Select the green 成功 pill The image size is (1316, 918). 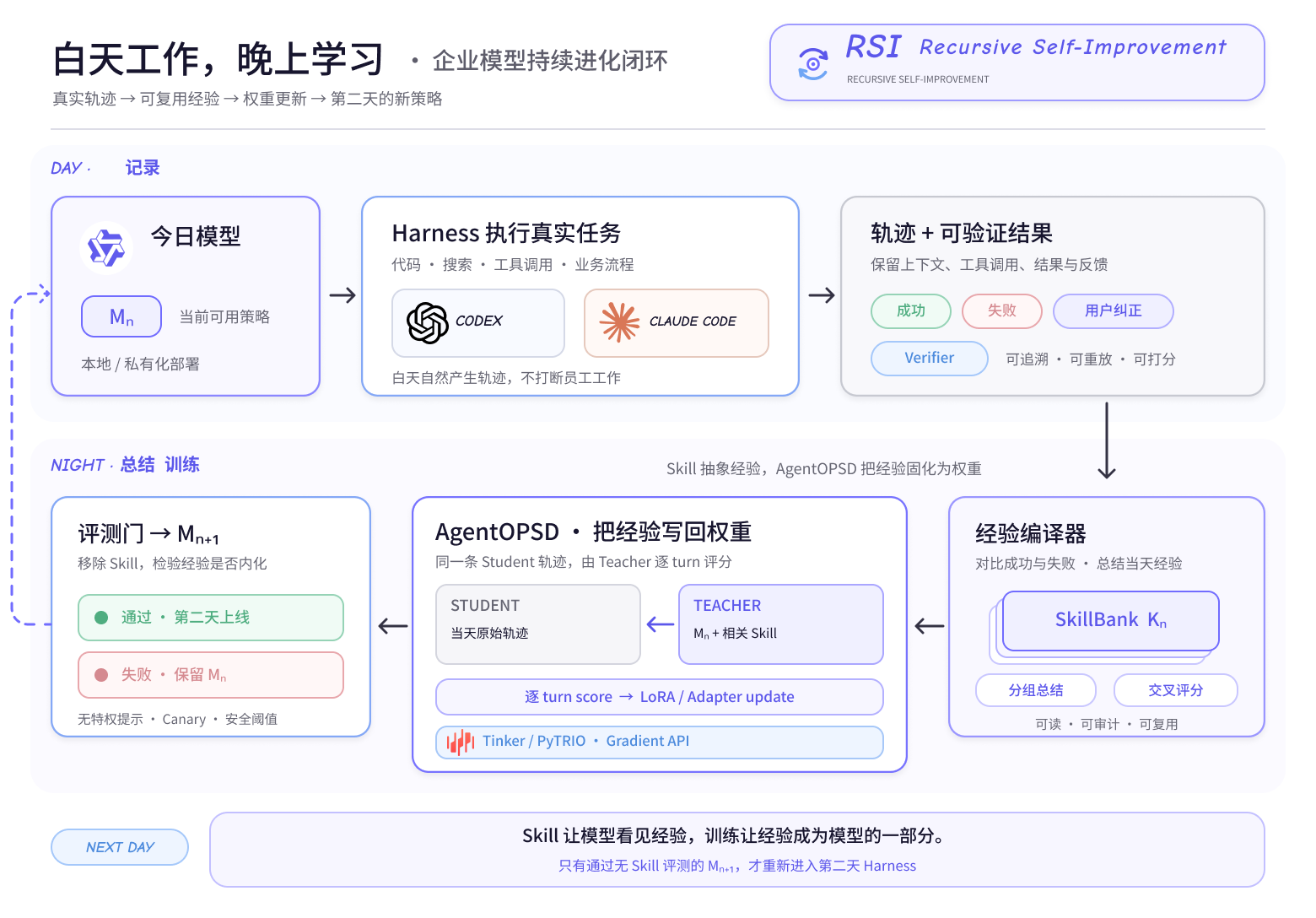click(911, 311)
